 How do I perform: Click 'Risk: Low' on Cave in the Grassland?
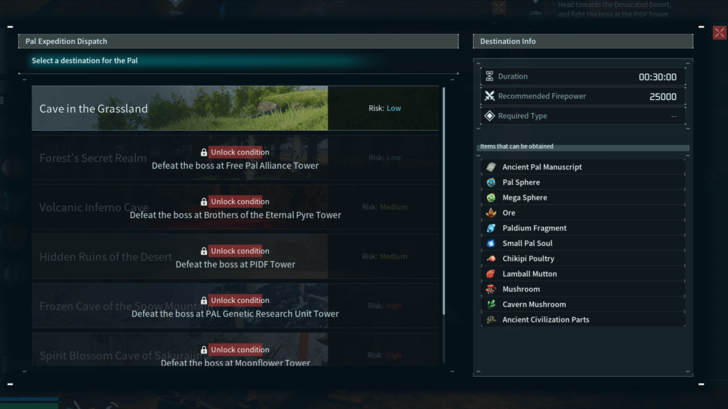tap(385, 108)
